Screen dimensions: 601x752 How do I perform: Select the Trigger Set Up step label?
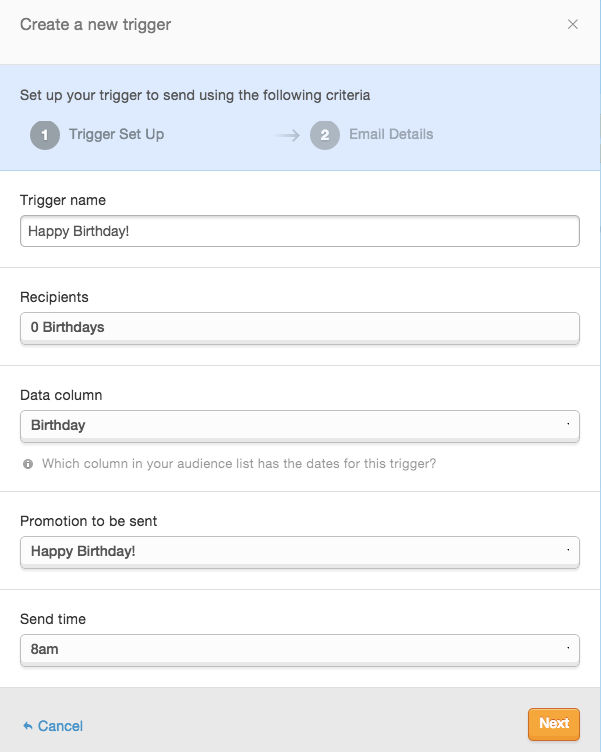point(117,134)
